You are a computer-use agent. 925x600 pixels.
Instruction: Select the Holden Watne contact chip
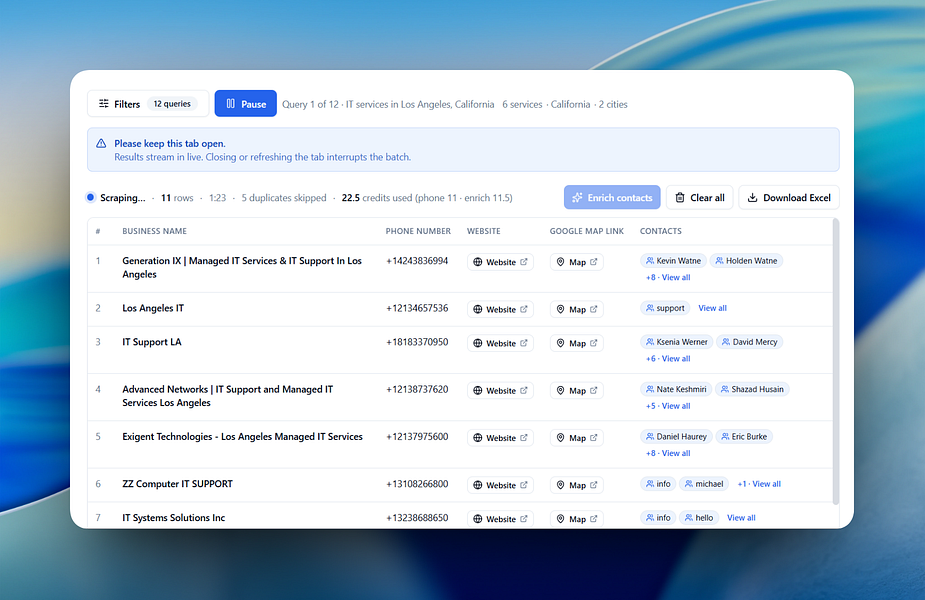click(x=746, y=261)
